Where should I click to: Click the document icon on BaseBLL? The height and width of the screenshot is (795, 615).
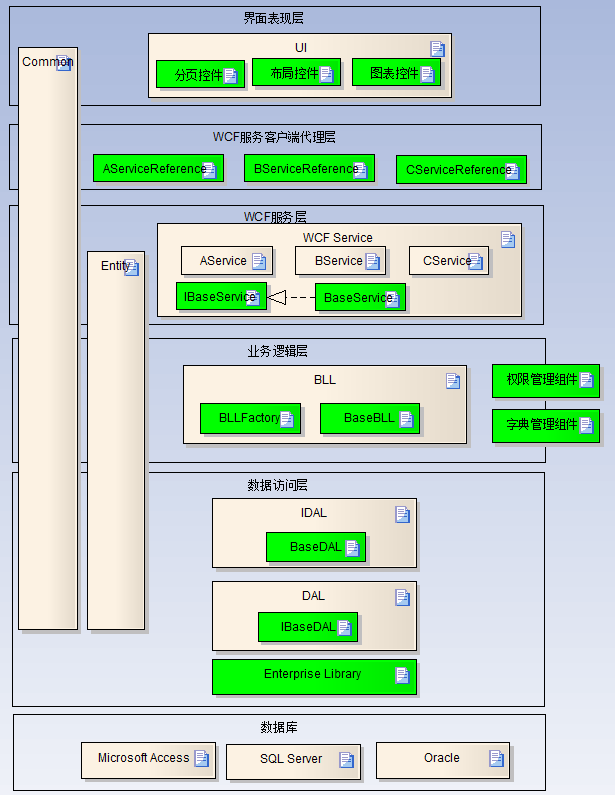[407, 419]
